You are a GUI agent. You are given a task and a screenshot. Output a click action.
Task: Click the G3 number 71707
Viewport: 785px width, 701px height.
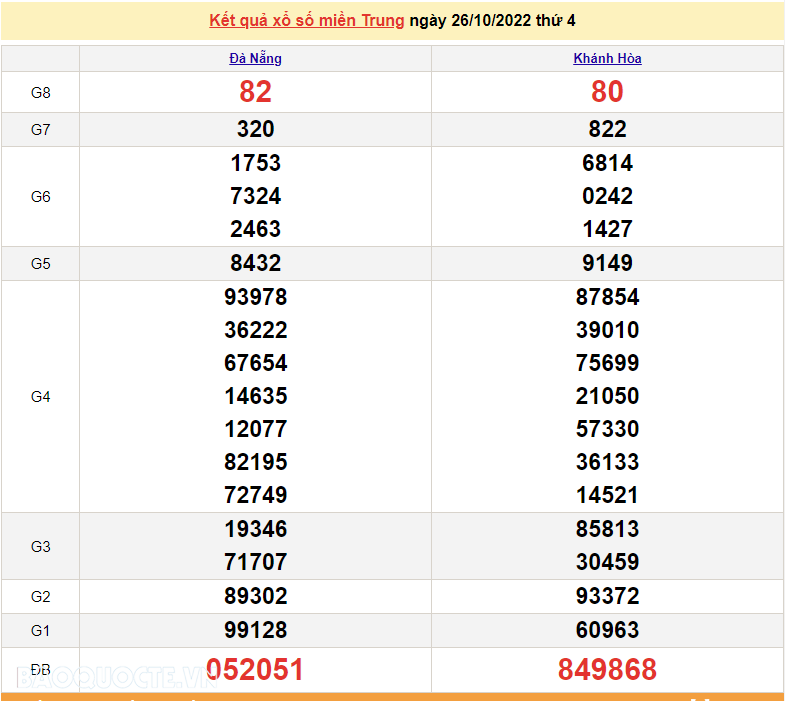click(x=255, y=562)
